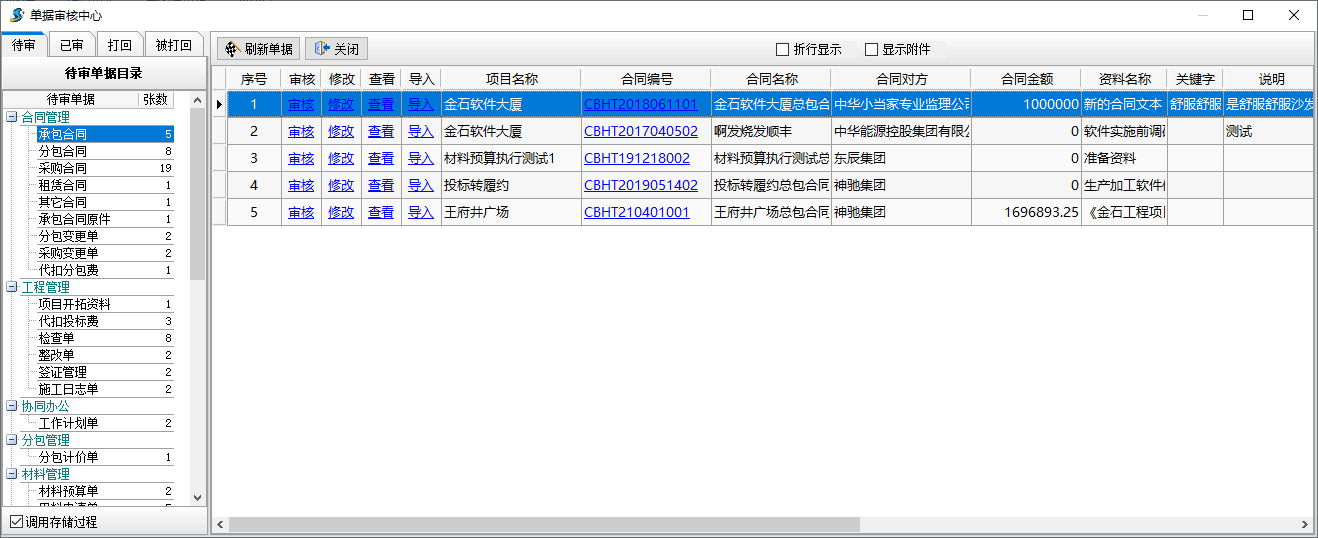Click the horizontal scrollbar of the grid

pyautogui.click(x=544, y=524)
